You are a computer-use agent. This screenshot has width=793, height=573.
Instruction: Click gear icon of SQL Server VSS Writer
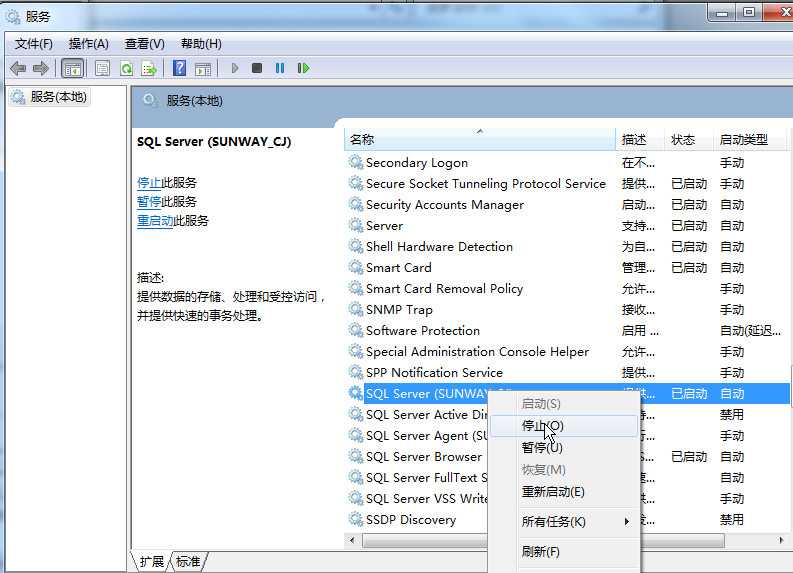tap(356, 498)
